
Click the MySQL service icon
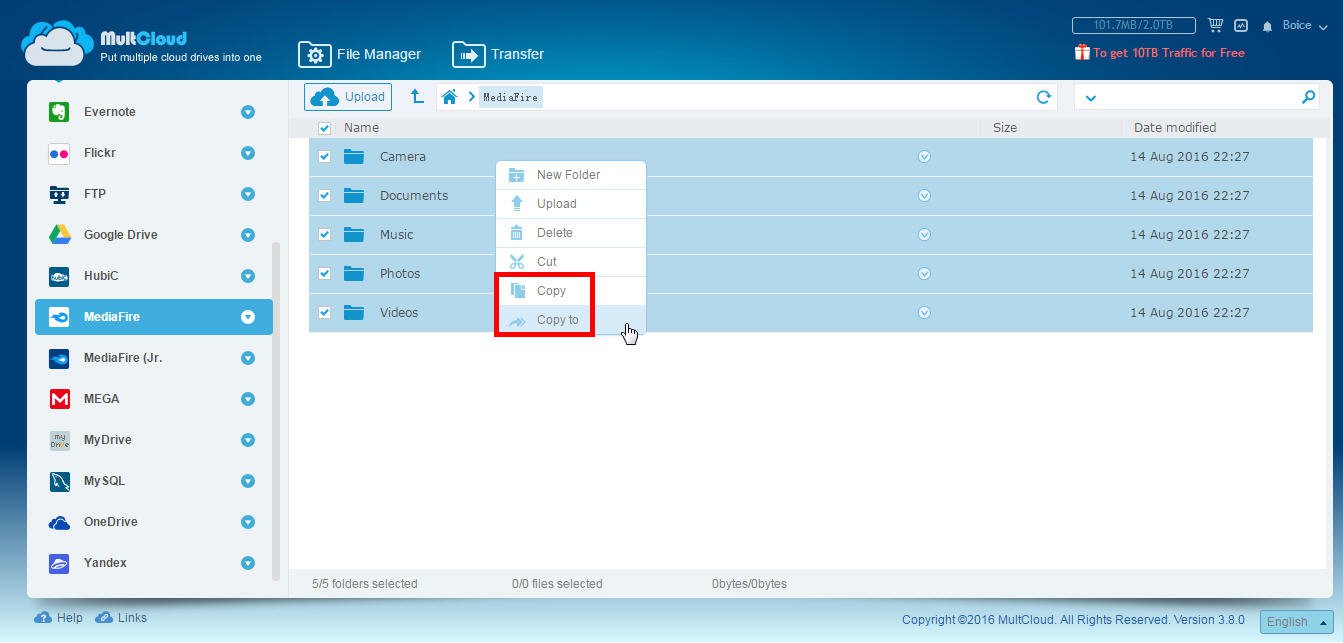click(x=59, y=481)
